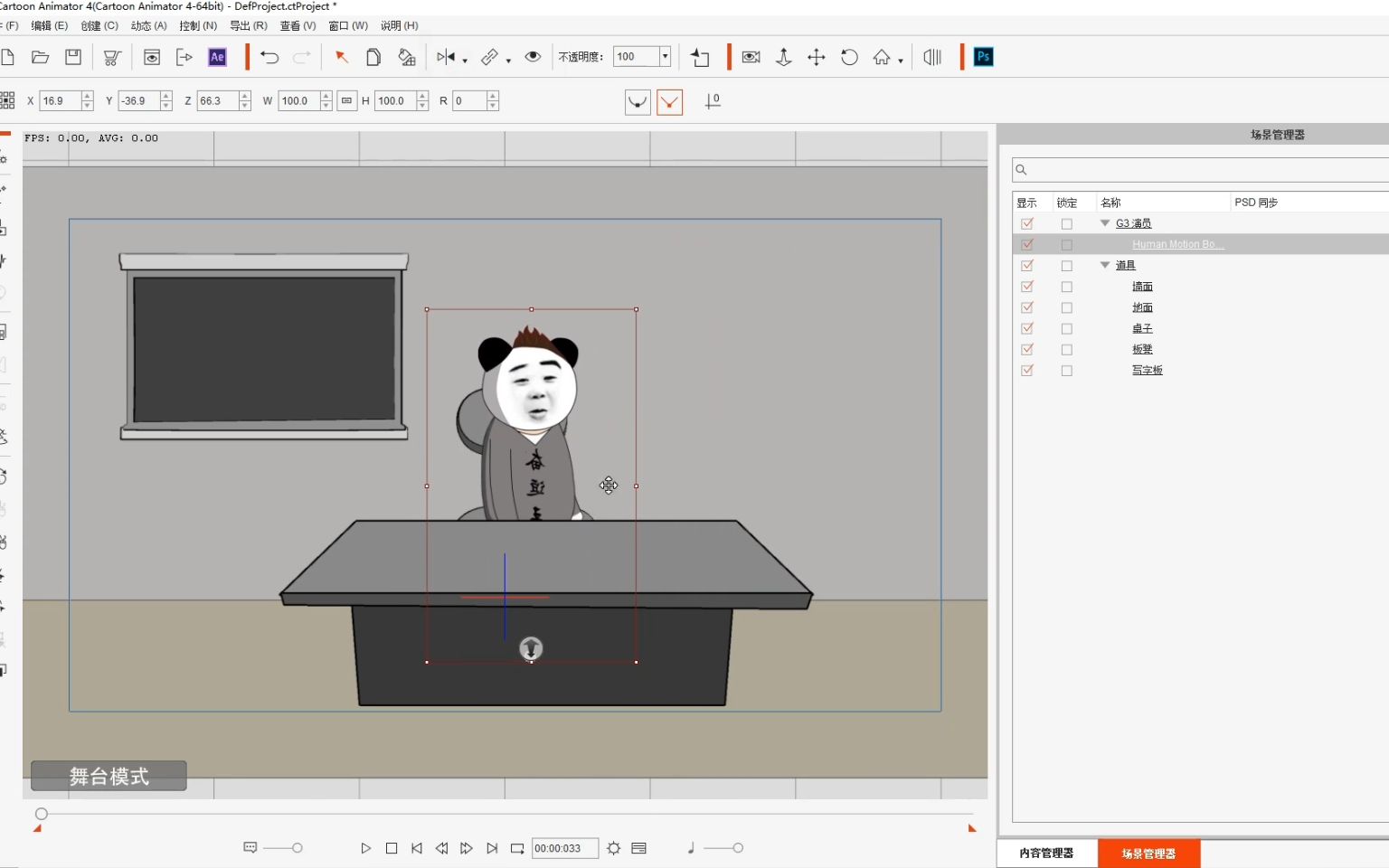
Task: Click the home reset view icon
Action: (882, 57)
